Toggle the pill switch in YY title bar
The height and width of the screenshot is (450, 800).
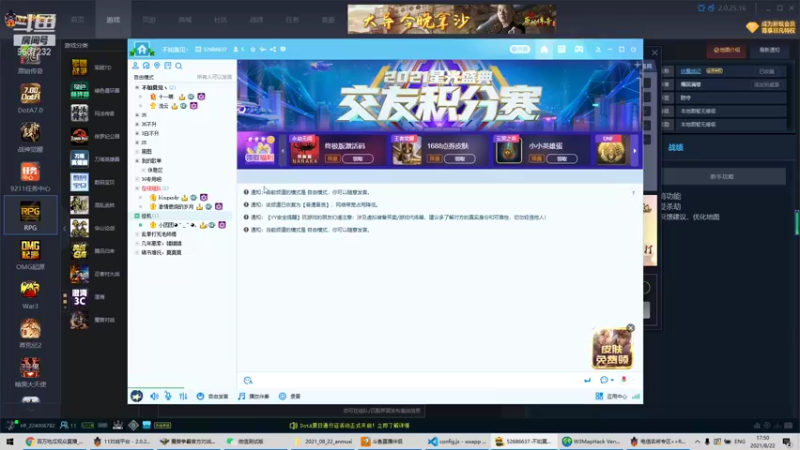(519, 49)
